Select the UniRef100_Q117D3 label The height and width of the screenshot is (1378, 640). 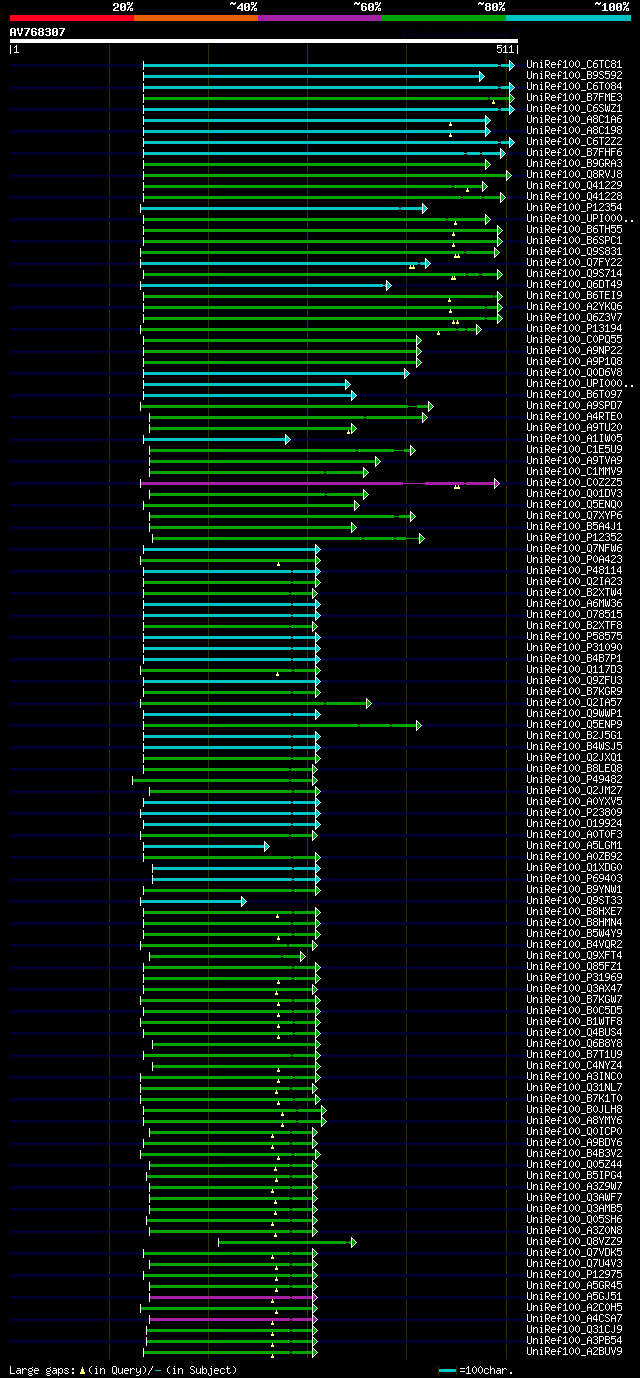(x=574, y=670)
